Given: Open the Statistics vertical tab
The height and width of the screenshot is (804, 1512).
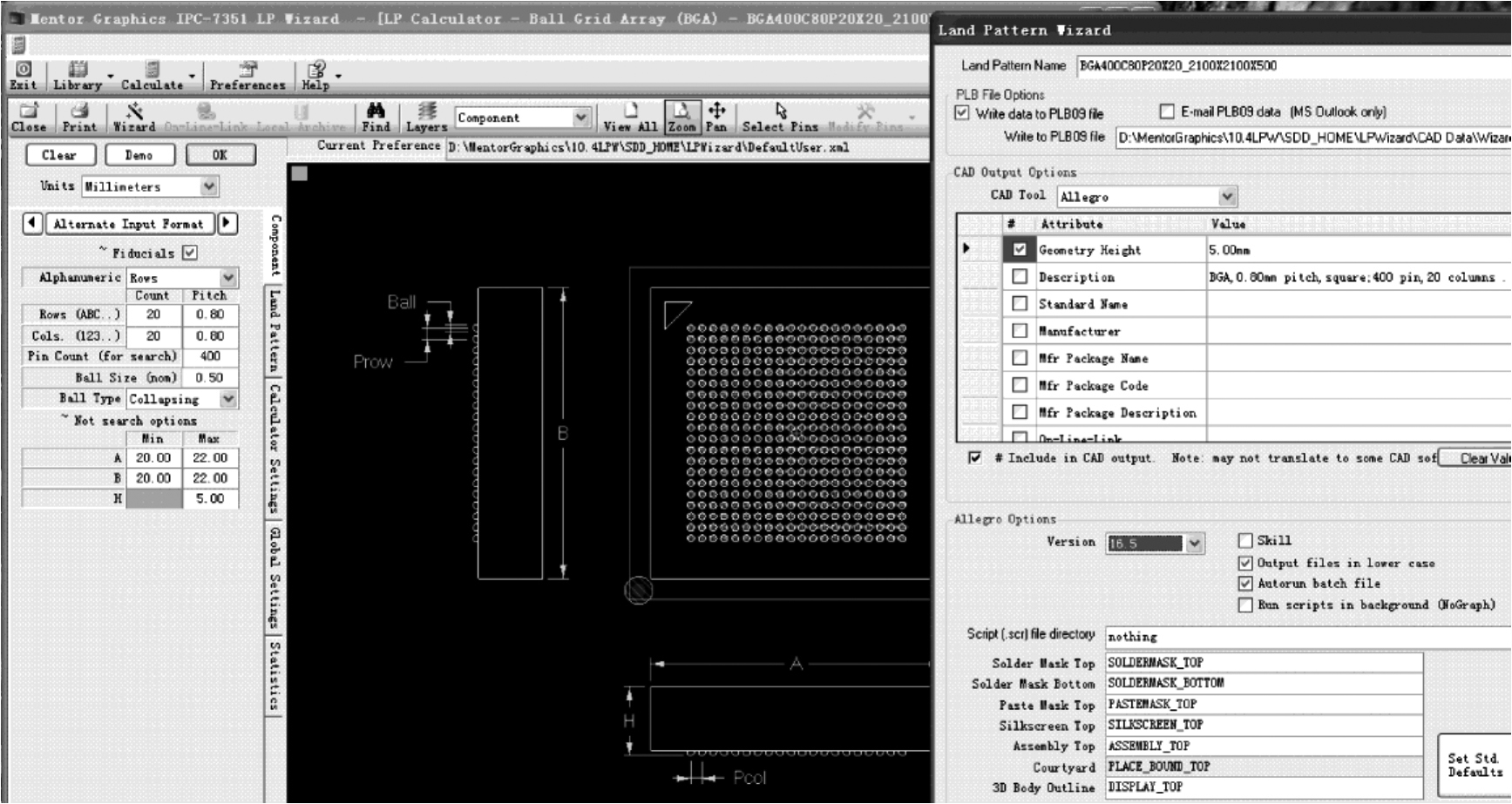Looking at the screenshot, I should click(275, 676).
